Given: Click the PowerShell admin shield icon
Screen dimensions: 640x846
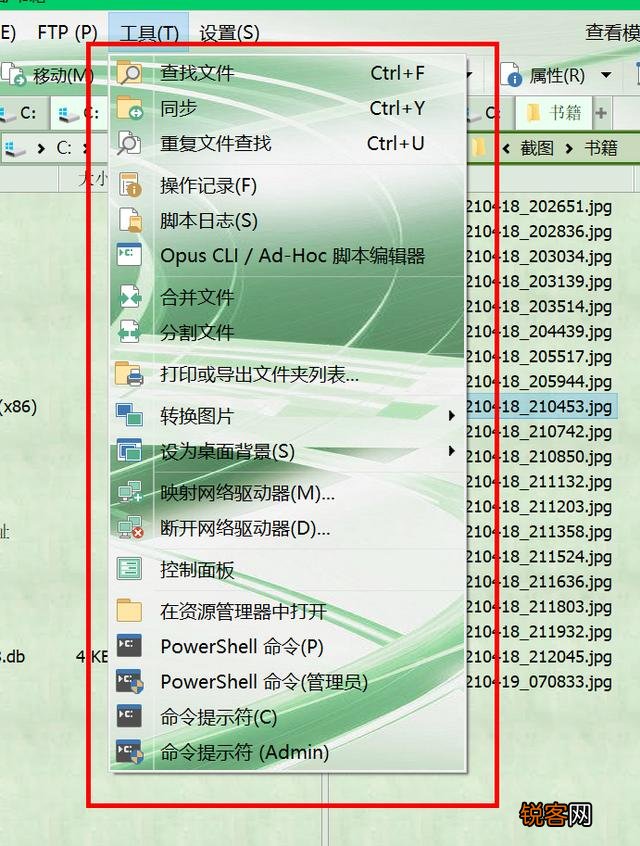Looking at the screenshot, I should point(130,681).
